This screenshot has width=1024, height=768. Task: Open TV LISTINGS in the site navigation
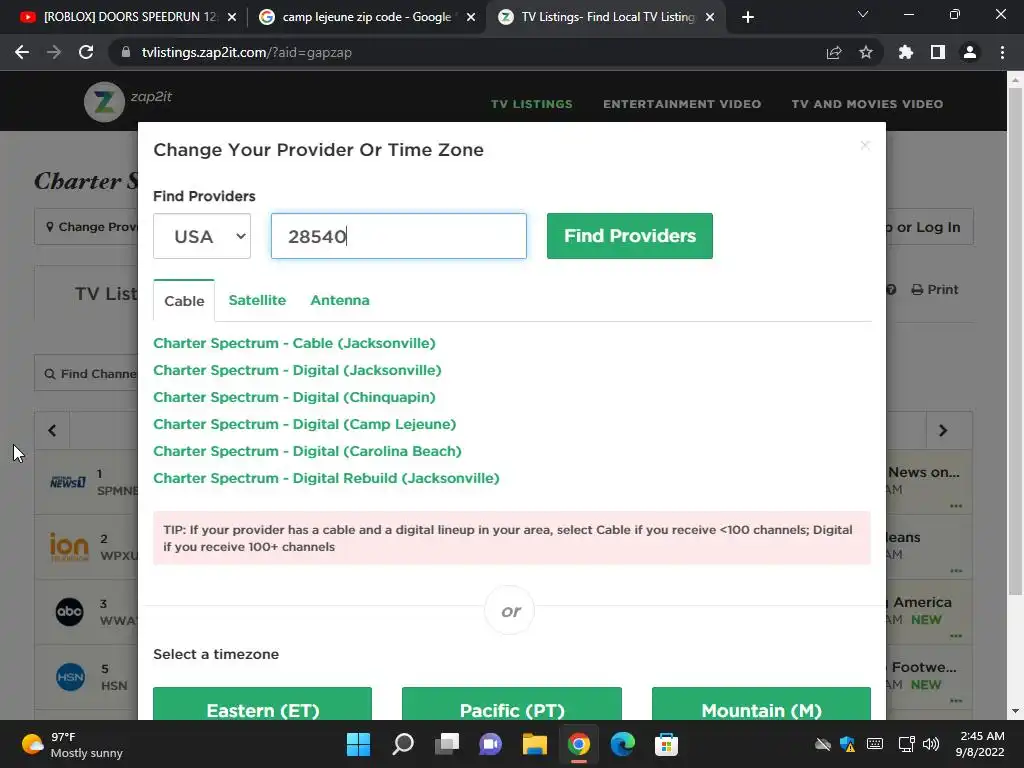(x=532, y=104)
